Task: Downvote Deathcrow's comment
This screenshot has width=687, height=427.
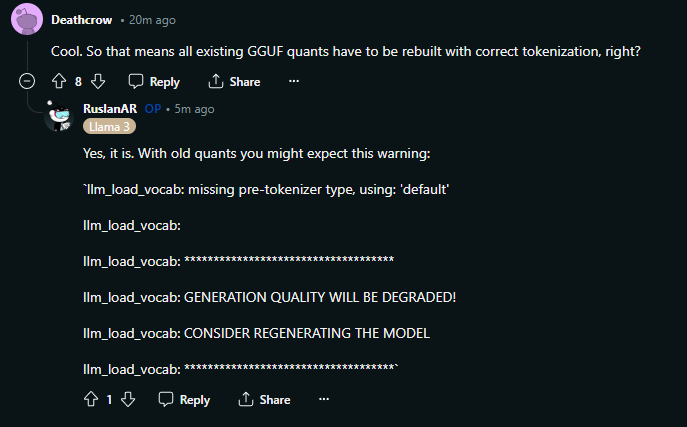Action: (98, 81)
